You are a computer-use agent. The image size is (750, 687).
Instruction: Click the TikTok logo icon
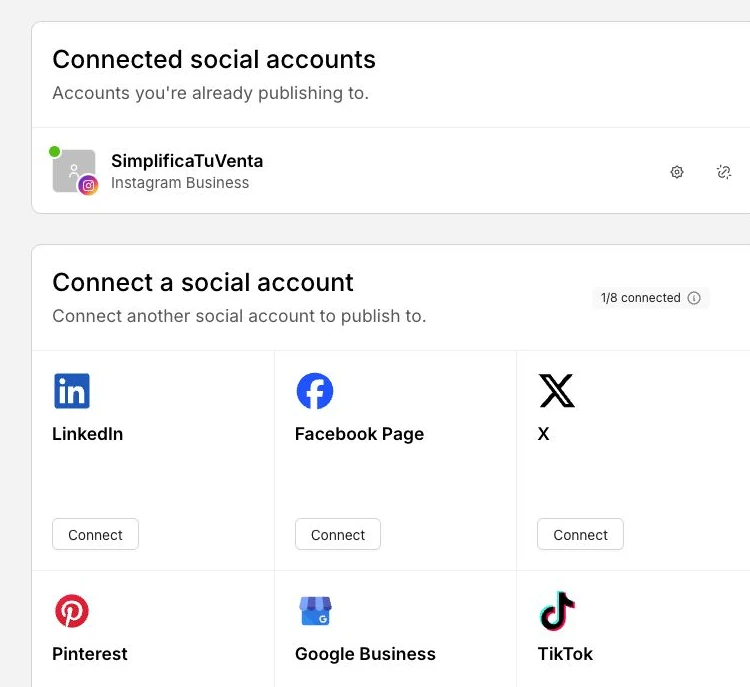[x=557, y=611]
